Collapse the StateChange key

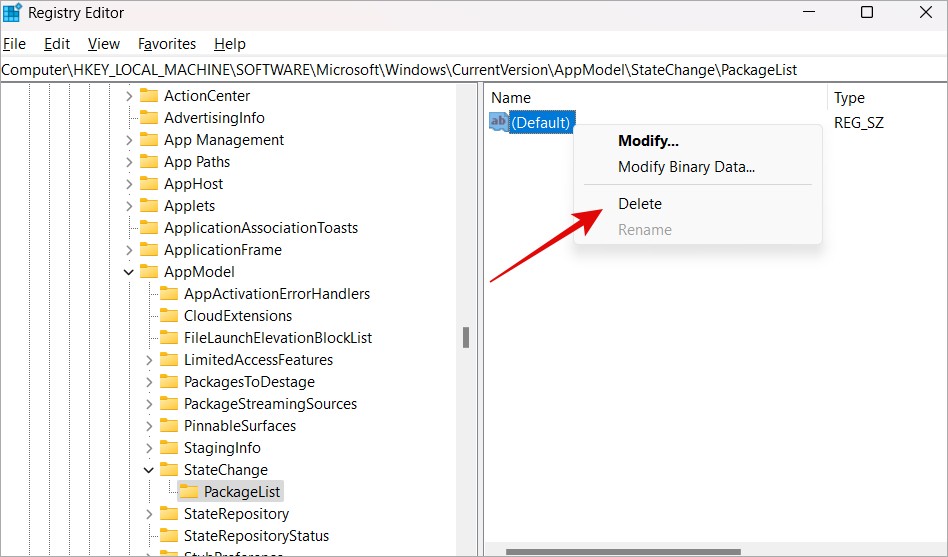149,470
